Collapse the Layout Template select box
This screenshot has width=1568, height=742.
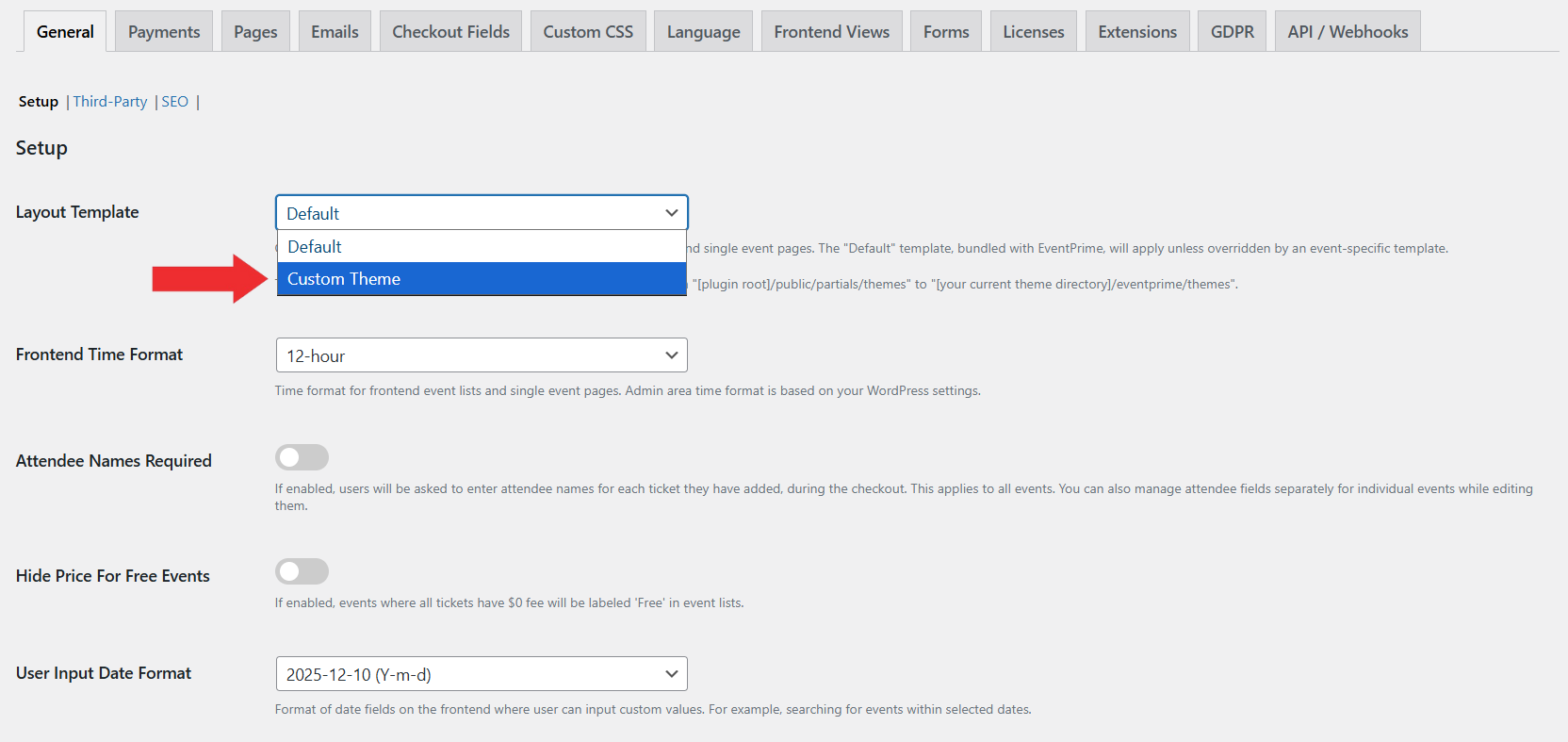(481, 213)
